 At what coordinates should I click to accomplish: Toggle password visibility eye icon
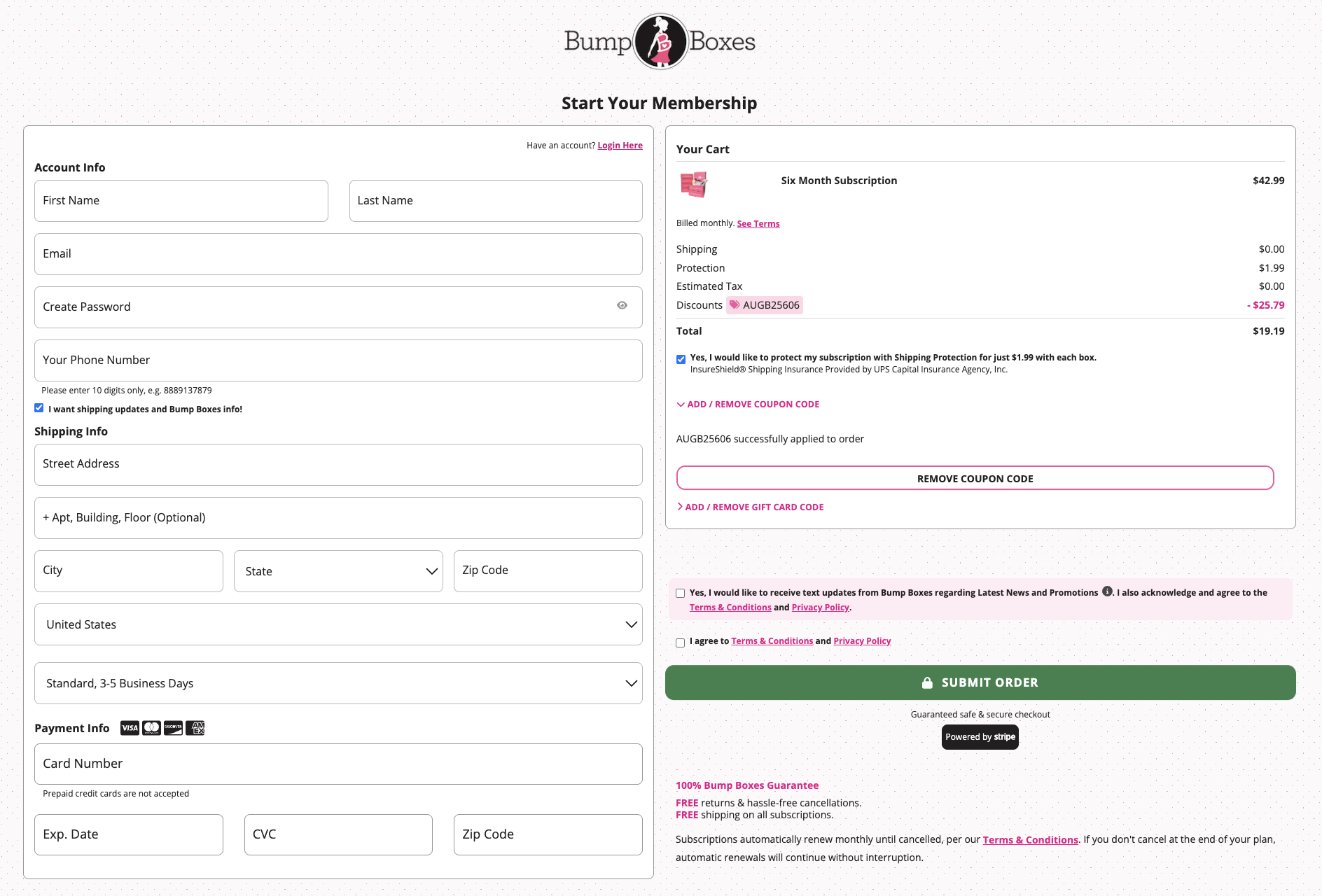point(622,305)
